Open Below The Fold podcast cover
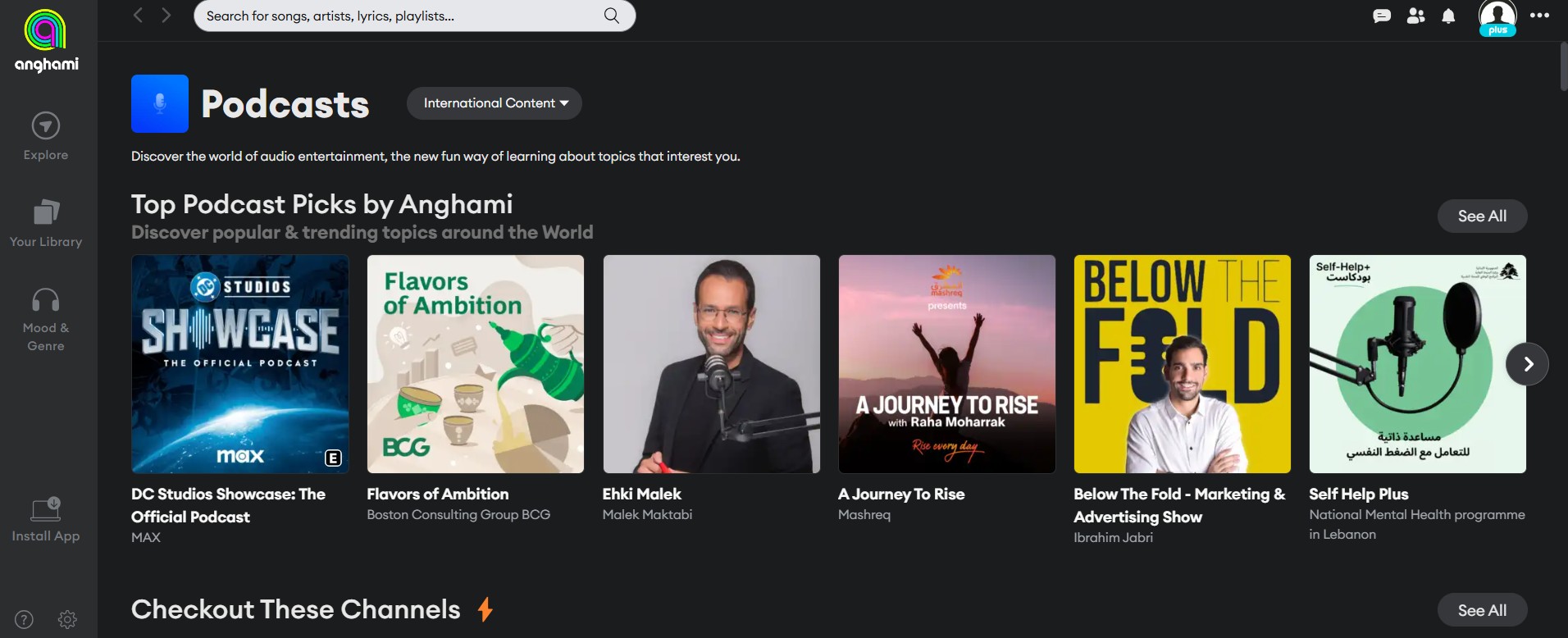The width and height of the screenshot is (1568, 638). click(1183, 364)
